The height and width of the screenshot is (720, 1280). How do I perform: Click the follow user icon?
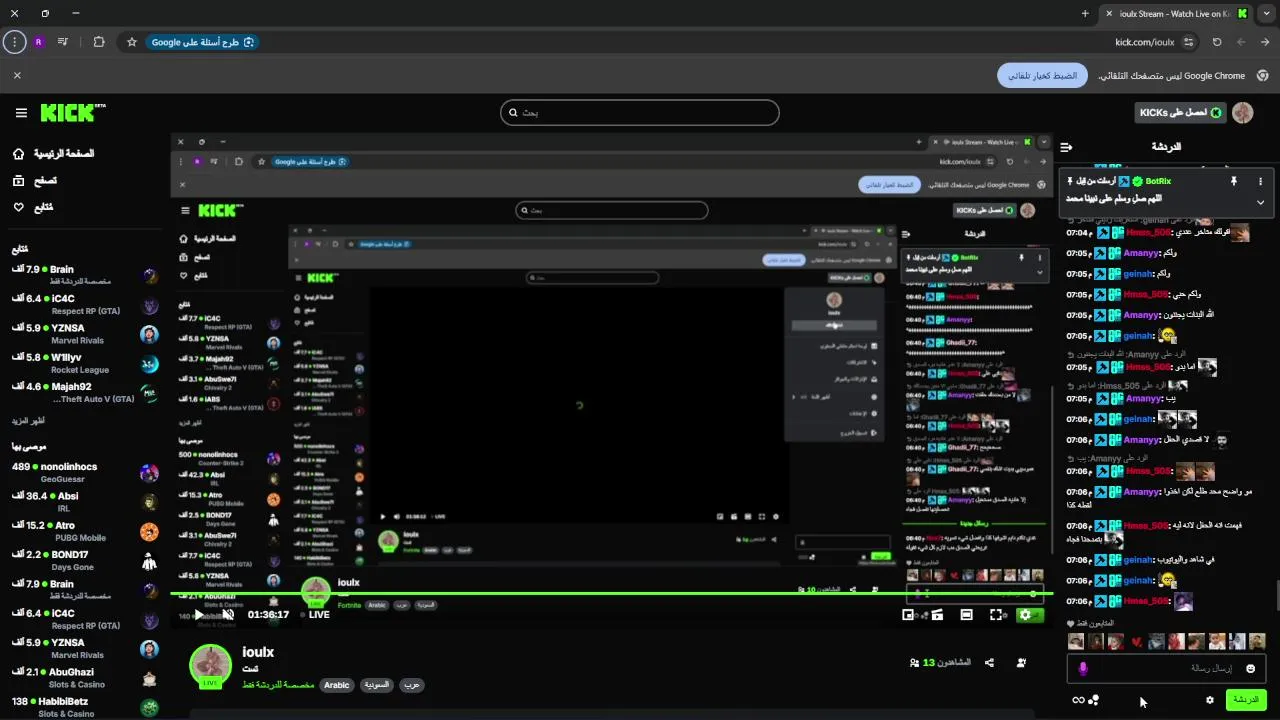1021,663
